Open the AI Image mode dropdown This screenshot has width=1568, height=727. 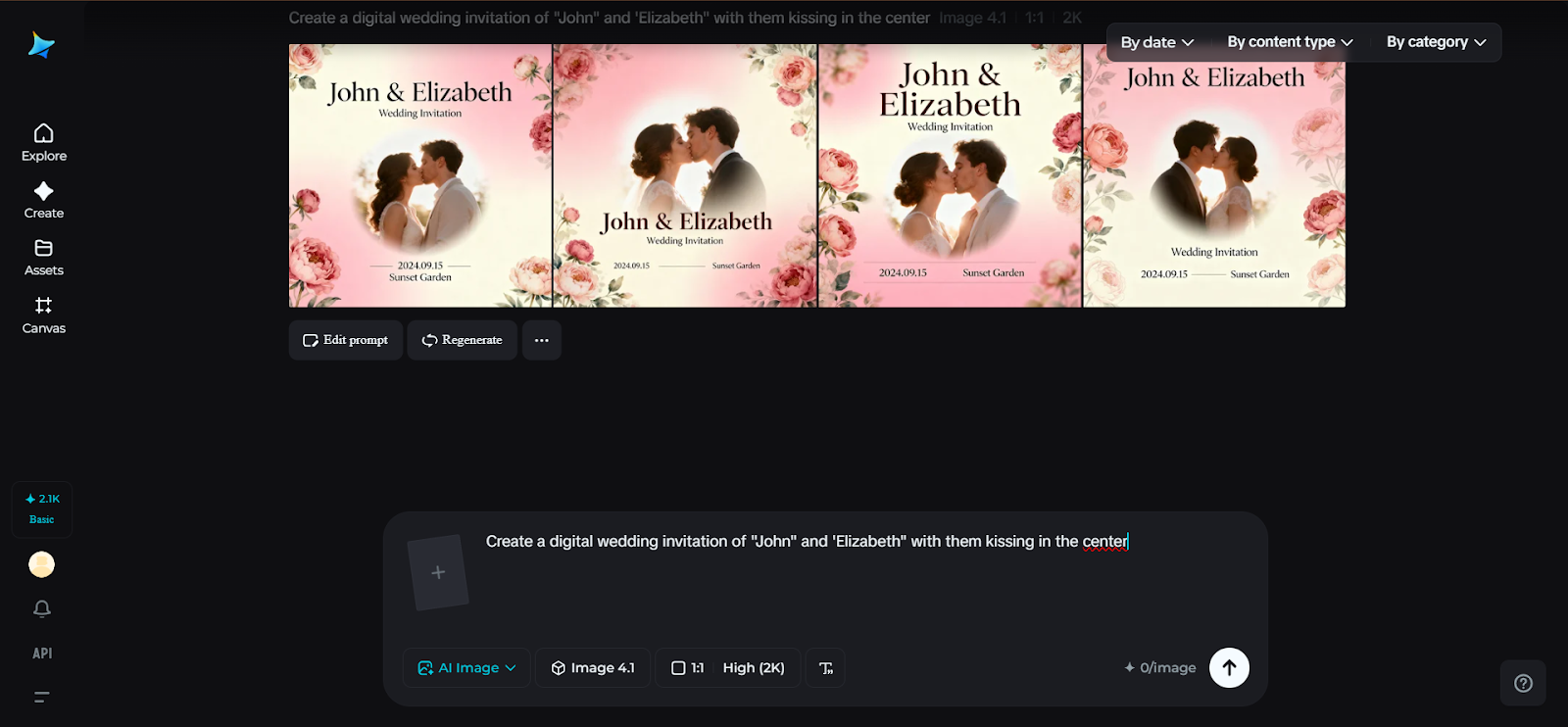click(x=466, y=668)
